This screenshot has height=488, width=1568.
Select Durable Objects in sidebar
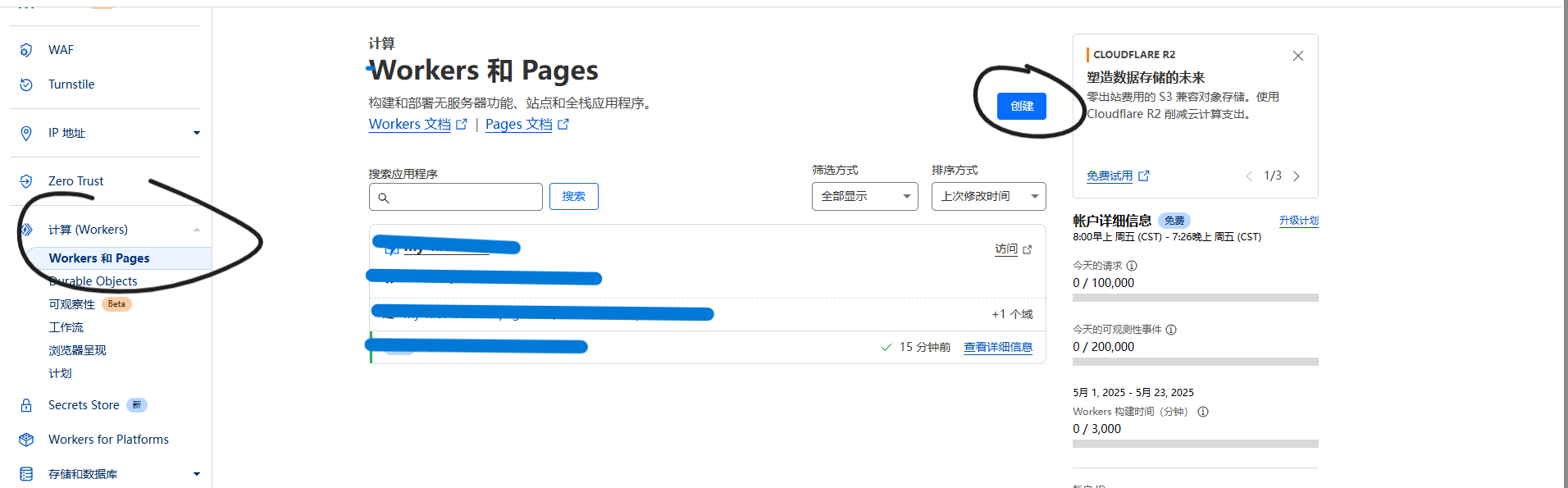click(x=93, y=281)
